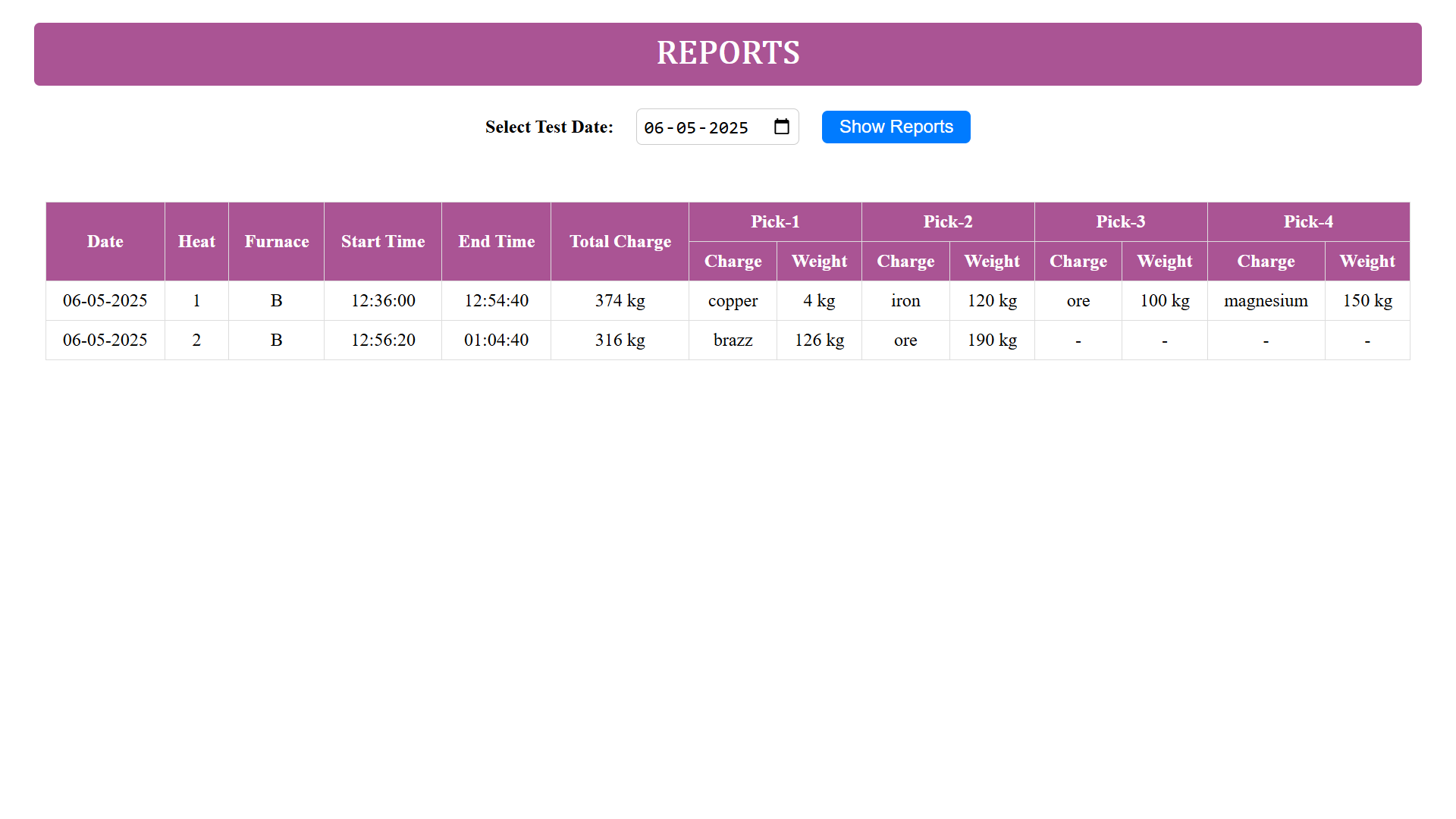
Task: Click the Pick-3 group header
Action: point(1121,221)
